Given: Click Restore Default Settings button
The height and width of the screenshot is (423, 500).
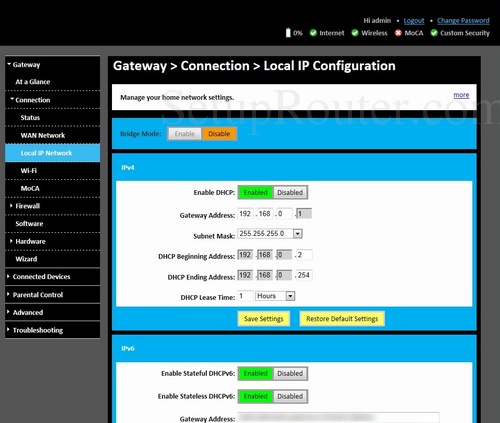Looking at the screenshot, I should pos(342,319).
